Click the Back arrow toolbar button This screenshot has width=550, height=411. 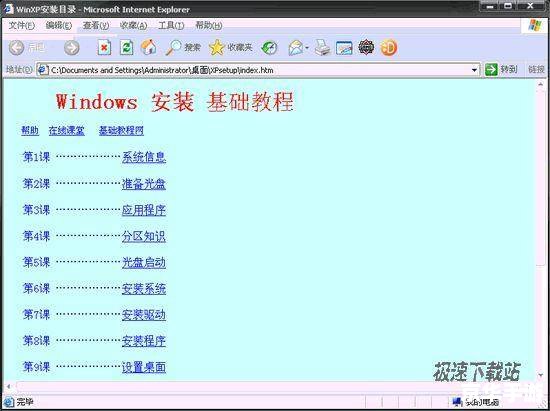coord(16,48)
